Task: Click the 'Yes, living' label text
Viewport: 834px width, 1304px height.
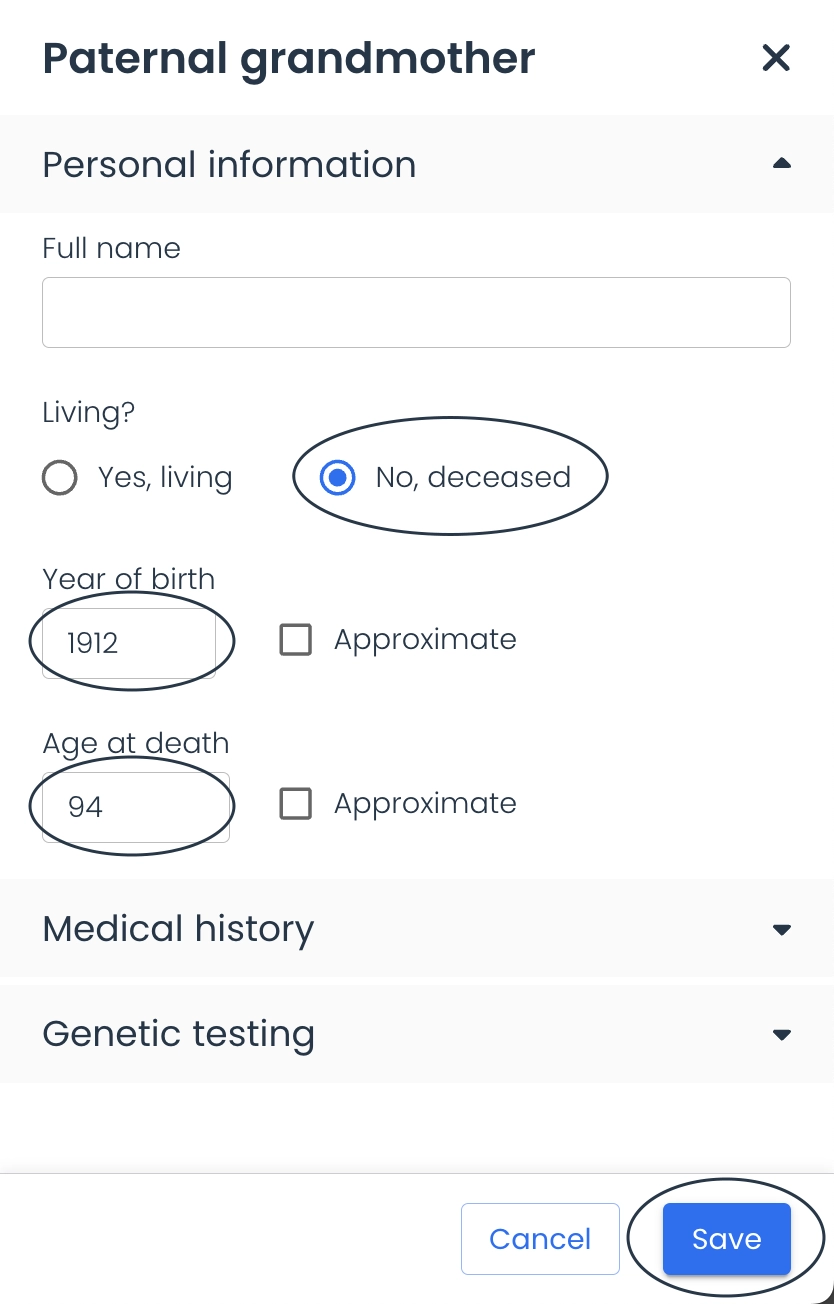Action: click(165, 478)
